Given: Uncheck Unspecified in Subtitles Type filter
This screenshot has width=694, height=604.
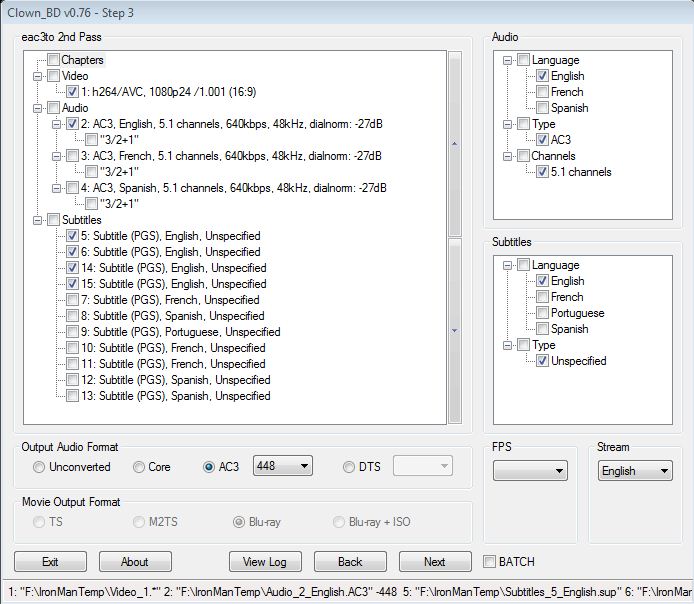Looking at the screenshot, I should coord(542,361).
